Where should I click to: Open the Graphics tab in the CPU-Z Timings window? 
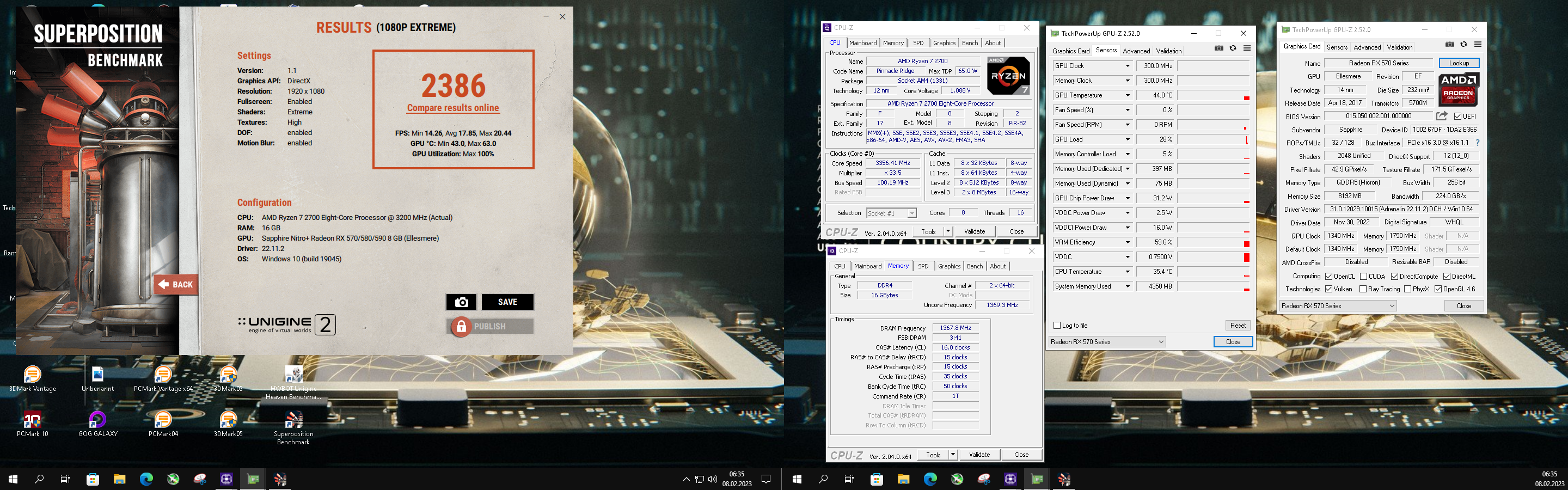(x=949, y=266)
